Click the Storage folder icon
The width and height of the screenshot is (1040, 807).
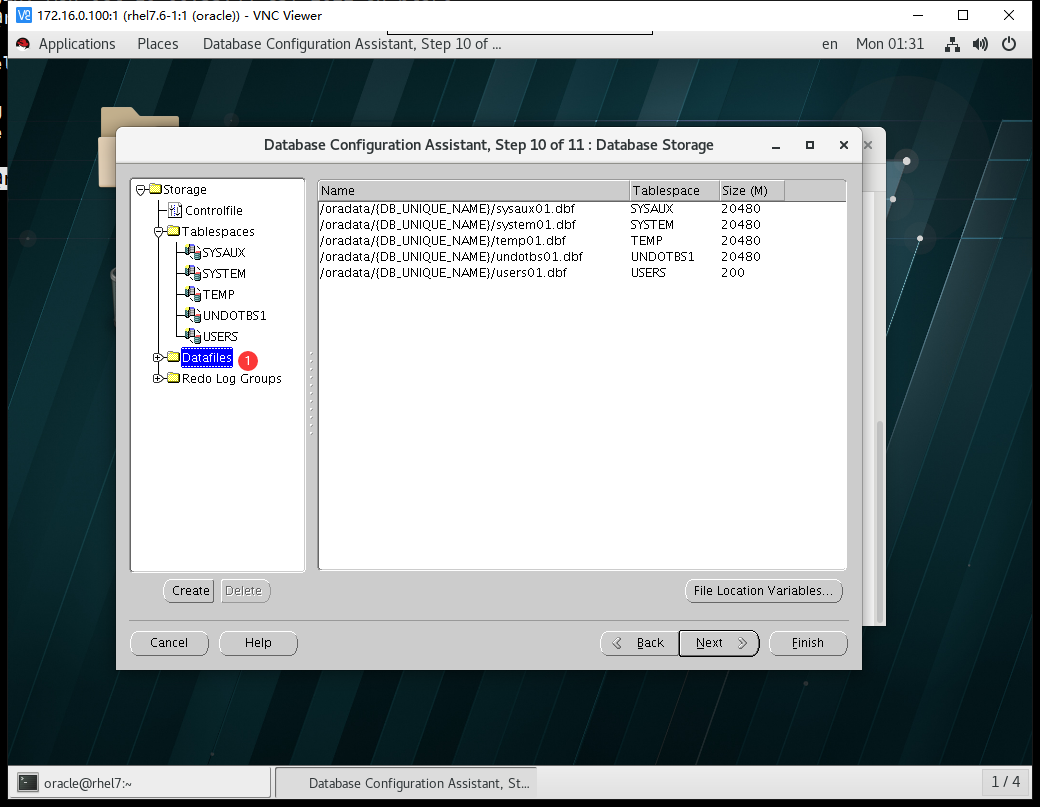point(155,189)
